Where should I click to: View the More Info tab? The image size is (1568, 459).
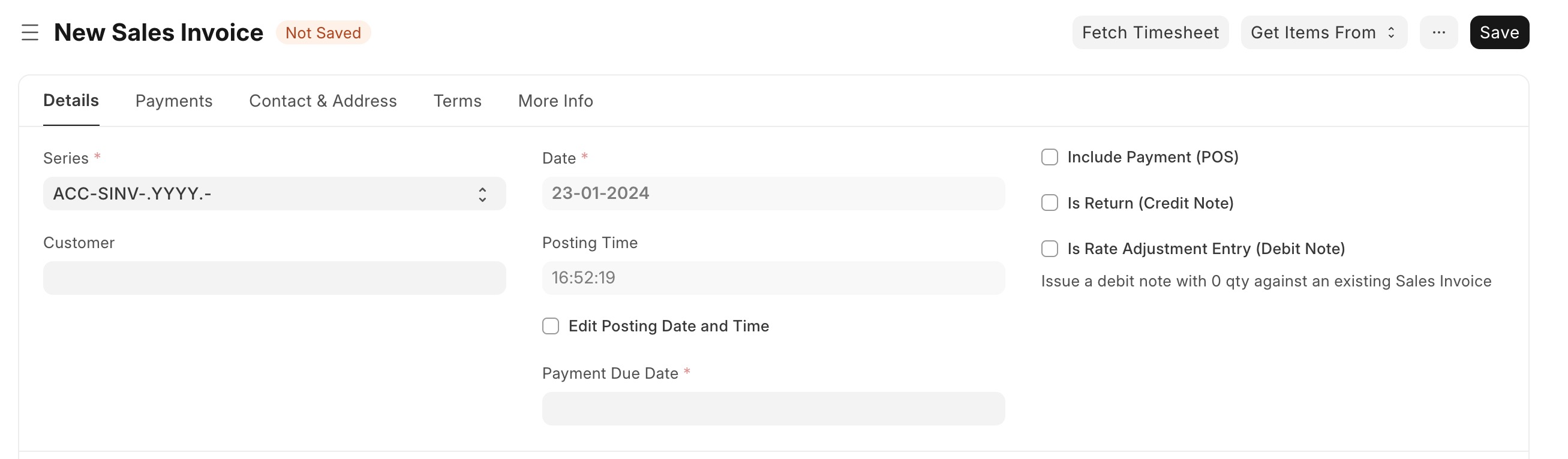[x=555, y=101]
